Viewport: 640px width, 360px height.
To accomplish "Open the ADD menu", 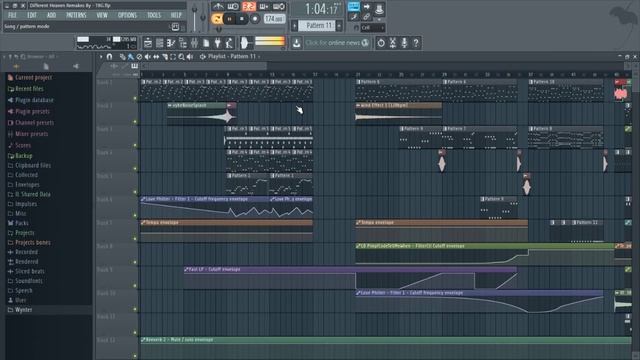I will point(51,15).
